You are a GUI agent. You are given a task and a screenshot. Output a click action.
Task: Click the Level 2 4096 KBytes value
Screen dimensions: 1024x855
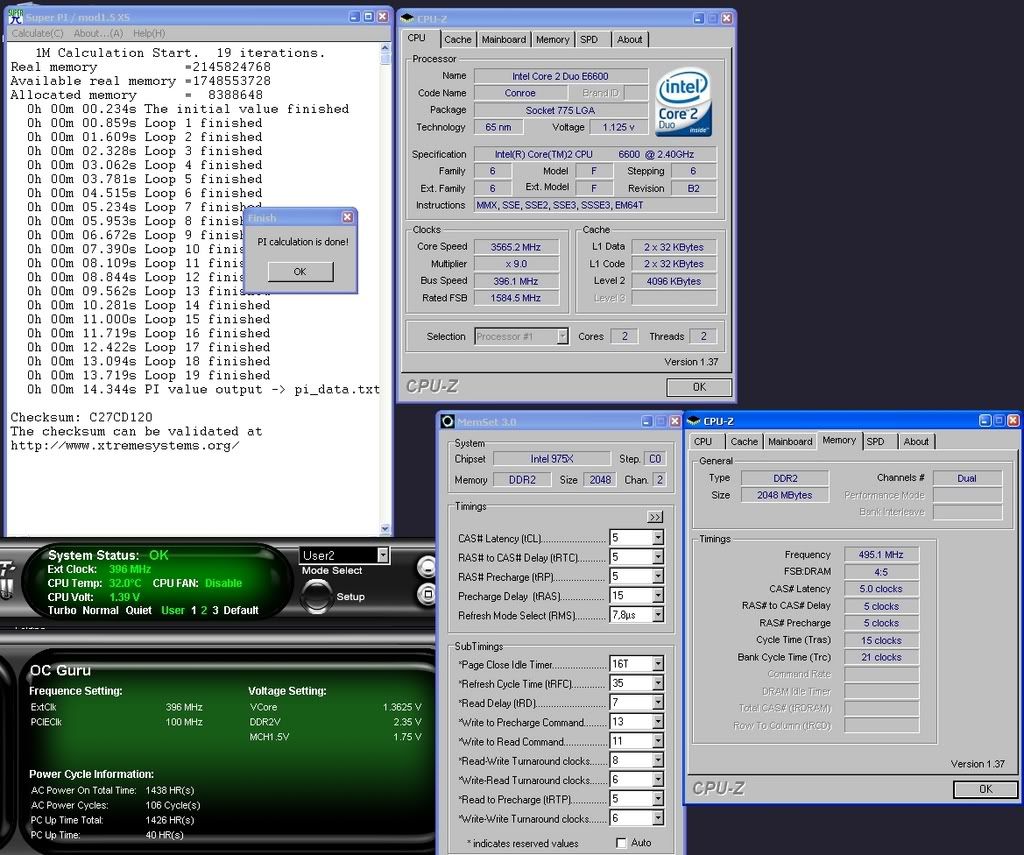coord(674,282)
